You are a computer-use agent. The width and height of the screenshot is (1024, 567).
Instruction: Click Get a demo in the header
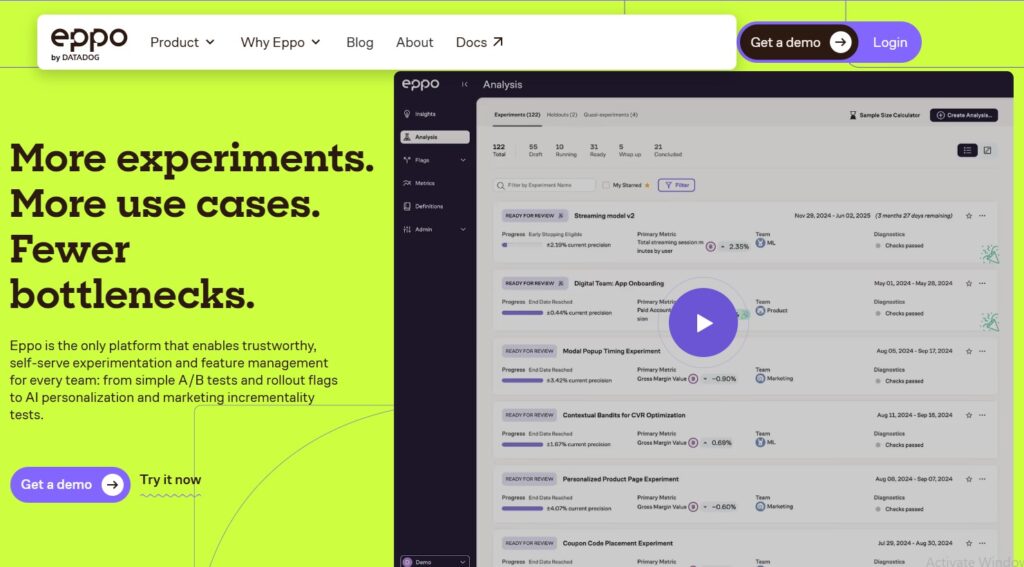799,42
